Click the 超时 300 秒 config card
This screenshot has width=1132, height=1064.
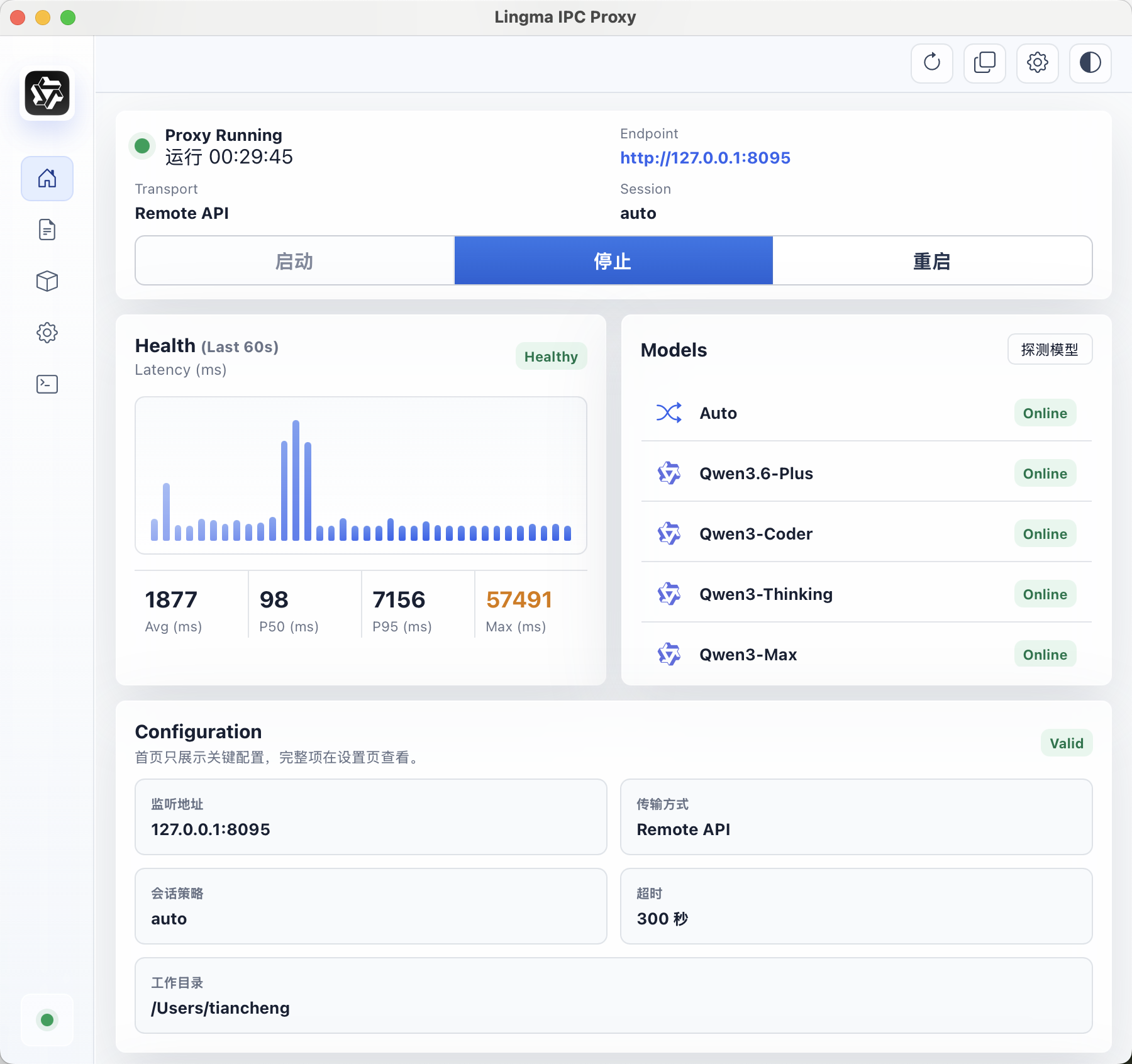(857, 906)
